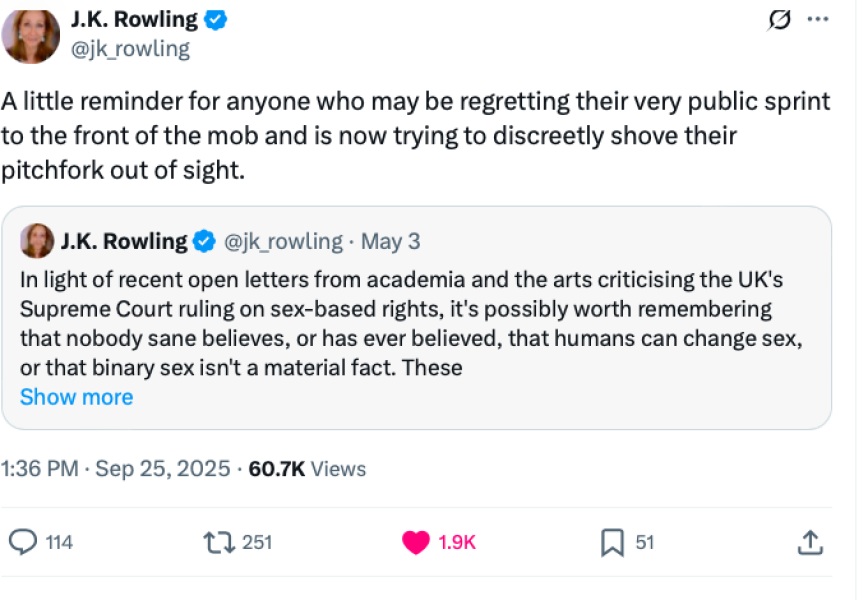This screenshot has height=600, width=868.
Task: Click the reply comment icon
Action: 23,542
